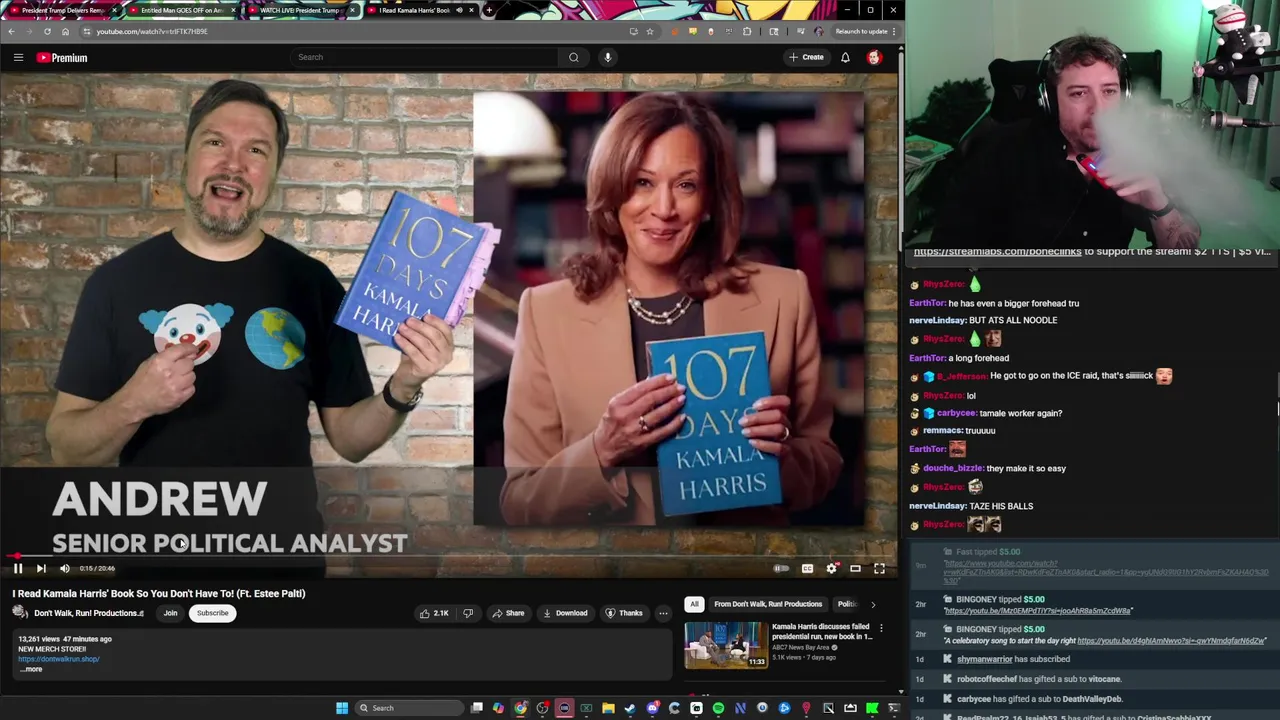Viewport: 1280px width, 720px height.
Task: Skip to next video
Action: pyautogui.click(x=41, y=568)
